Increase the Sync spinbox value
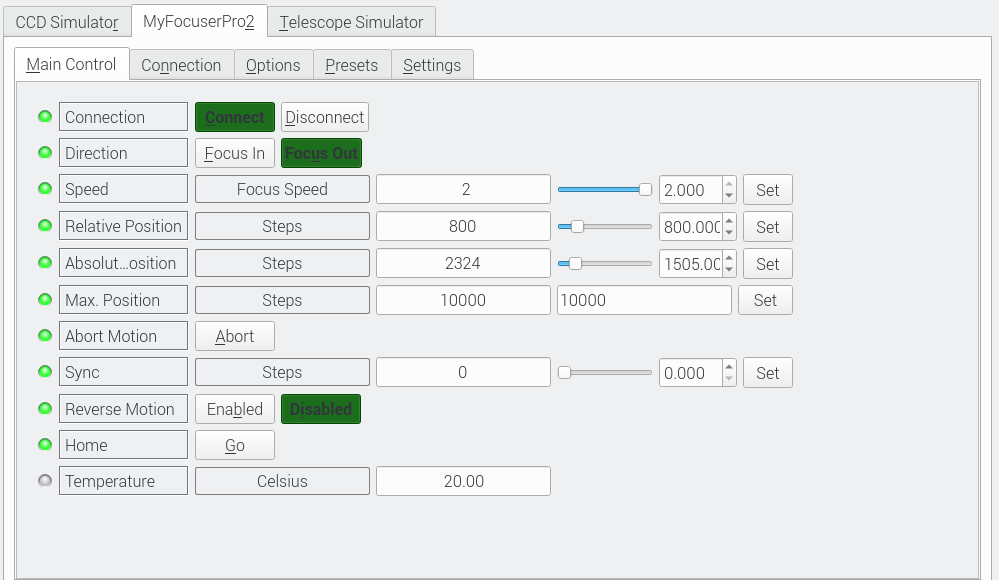This screenshot has height=580, width=999. [x=729, y=367]
